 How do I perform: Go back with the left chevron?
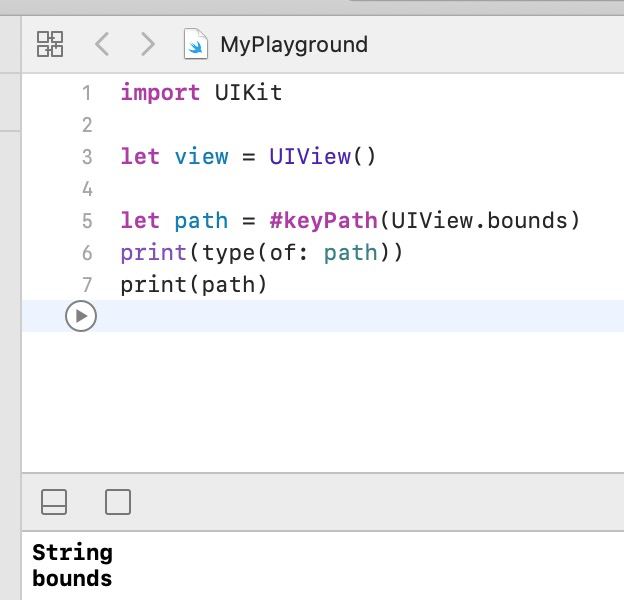point(102,44)
